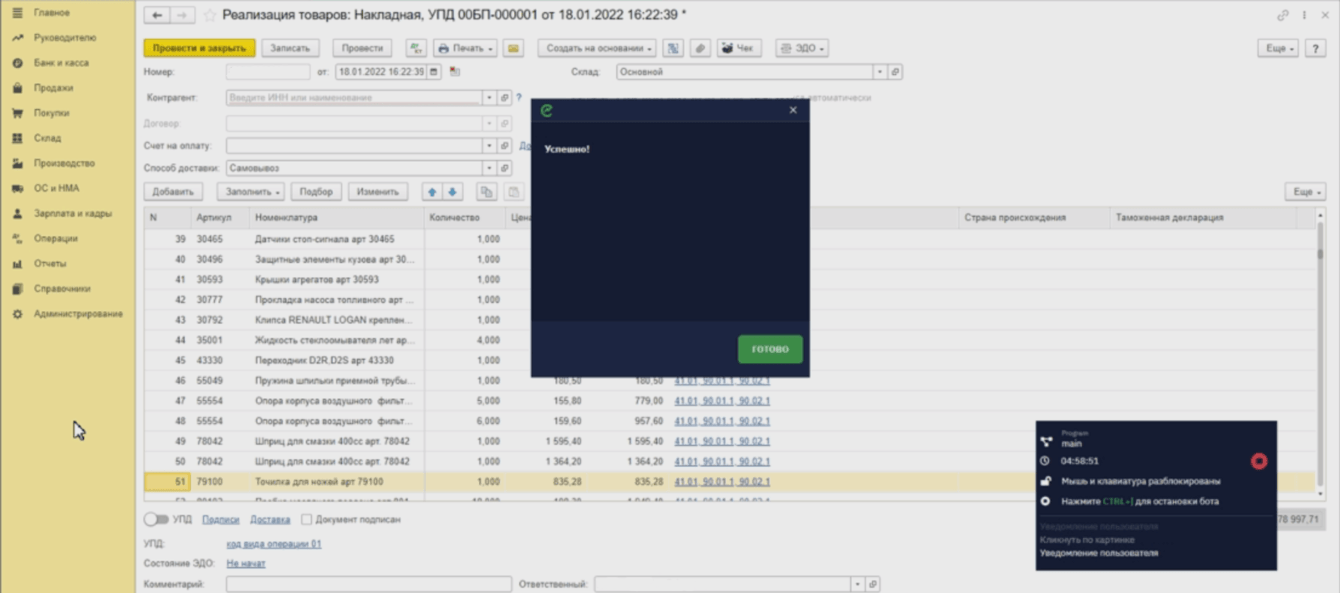1340x593 pixels.
Task: Click the green Готово button
Action: tap(770, 349)
